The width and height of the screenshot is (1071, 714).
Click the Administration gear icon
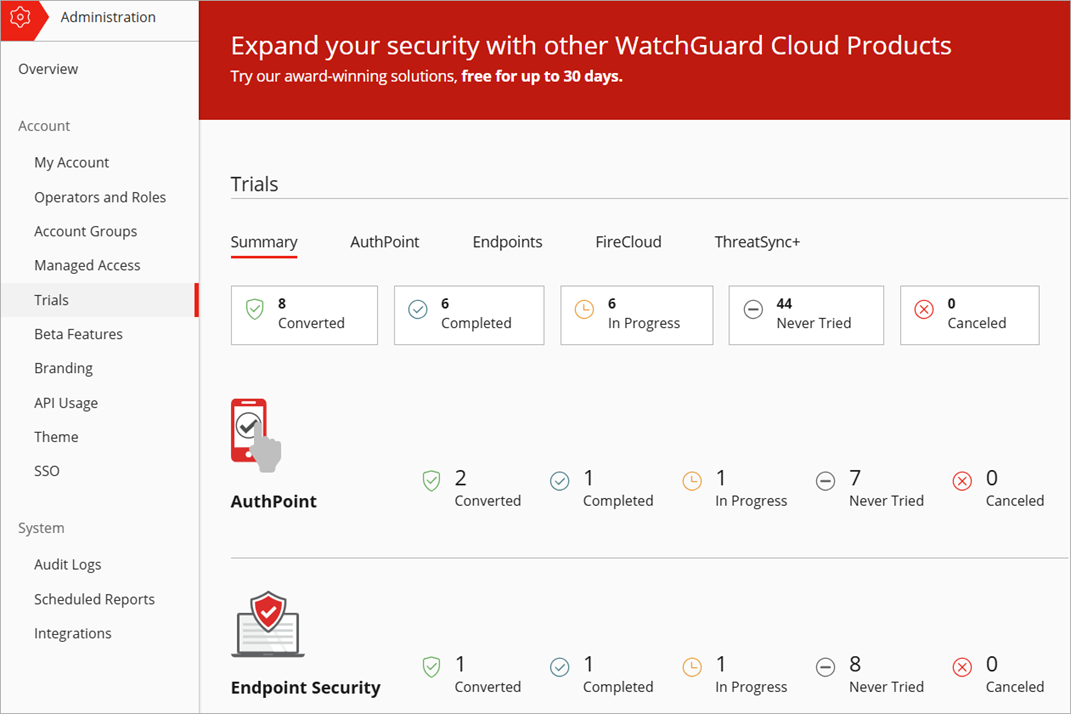pos(20,16)
